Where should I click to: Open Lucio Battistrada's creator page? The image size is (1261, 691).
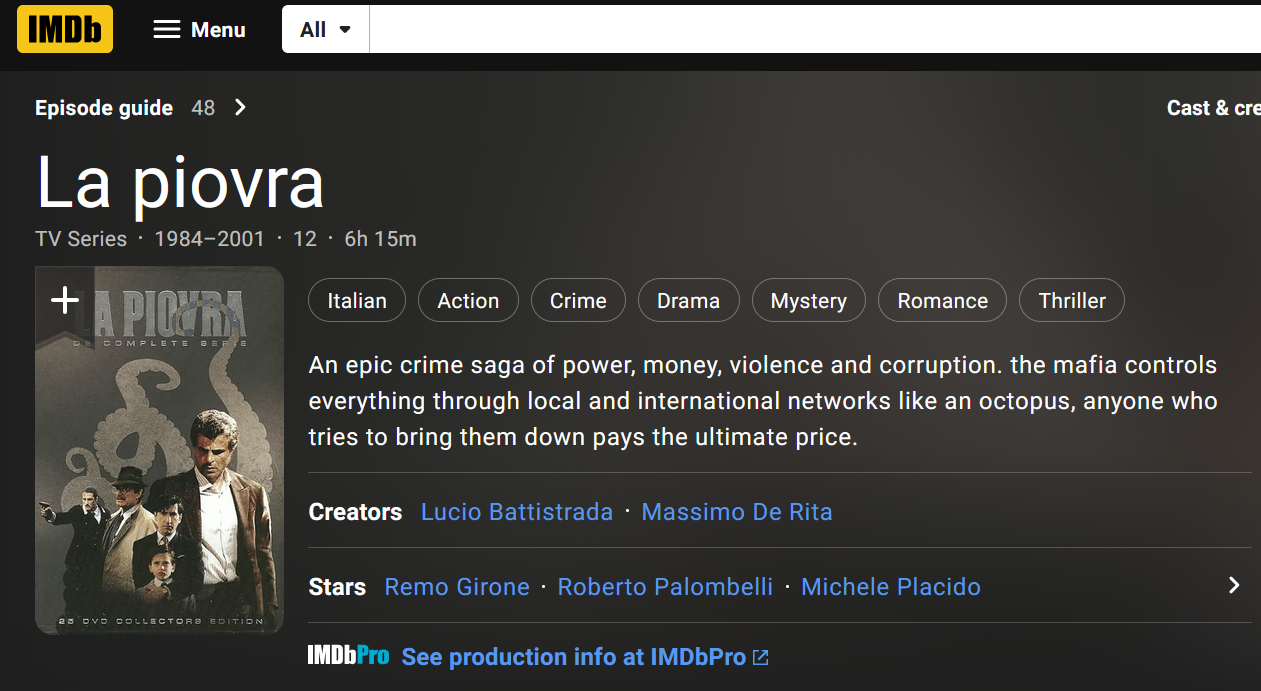coord(517,512)
